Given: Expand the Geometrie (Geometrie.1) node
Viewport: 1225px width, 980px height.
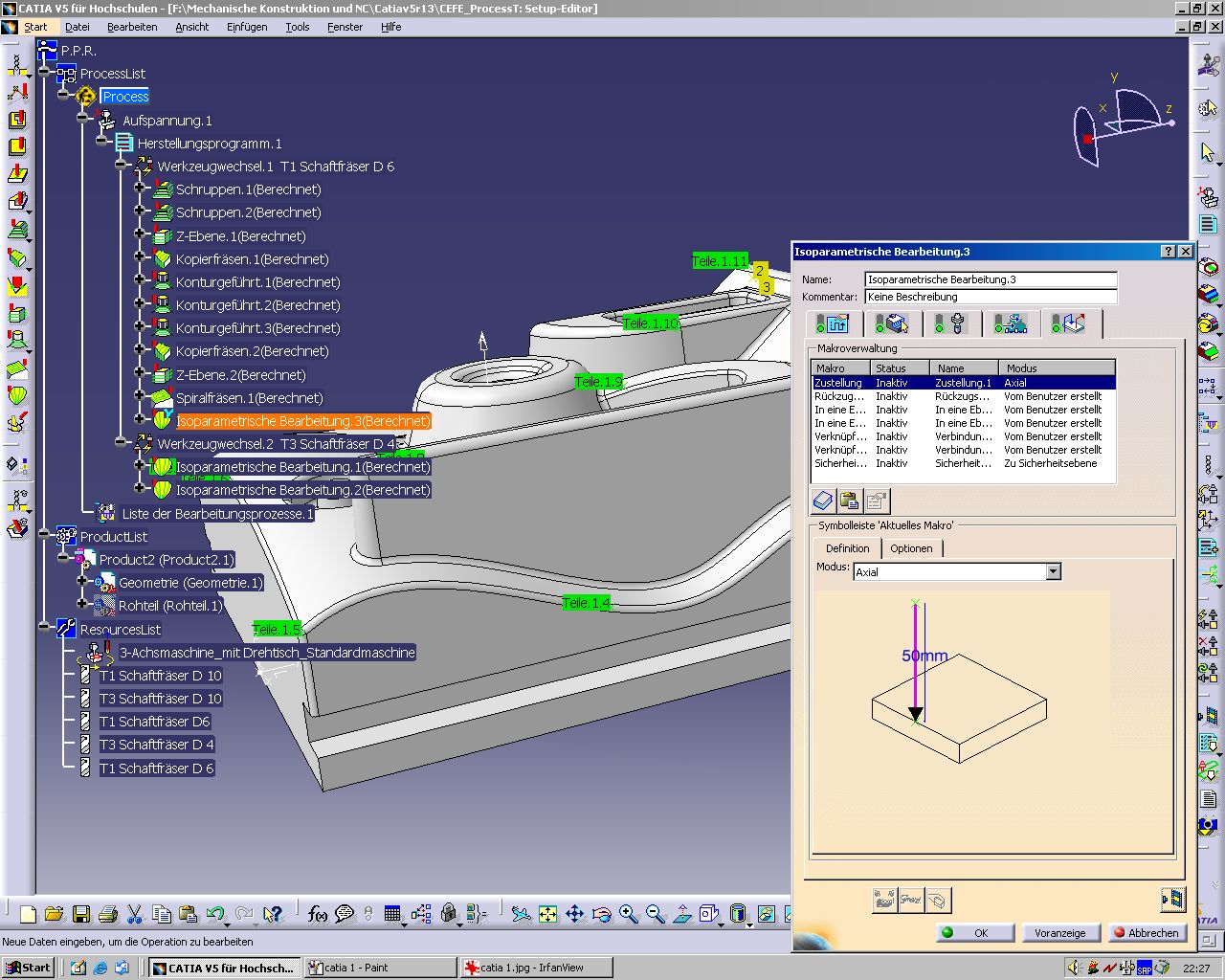Looking at the screenshot, I should 82,583.
